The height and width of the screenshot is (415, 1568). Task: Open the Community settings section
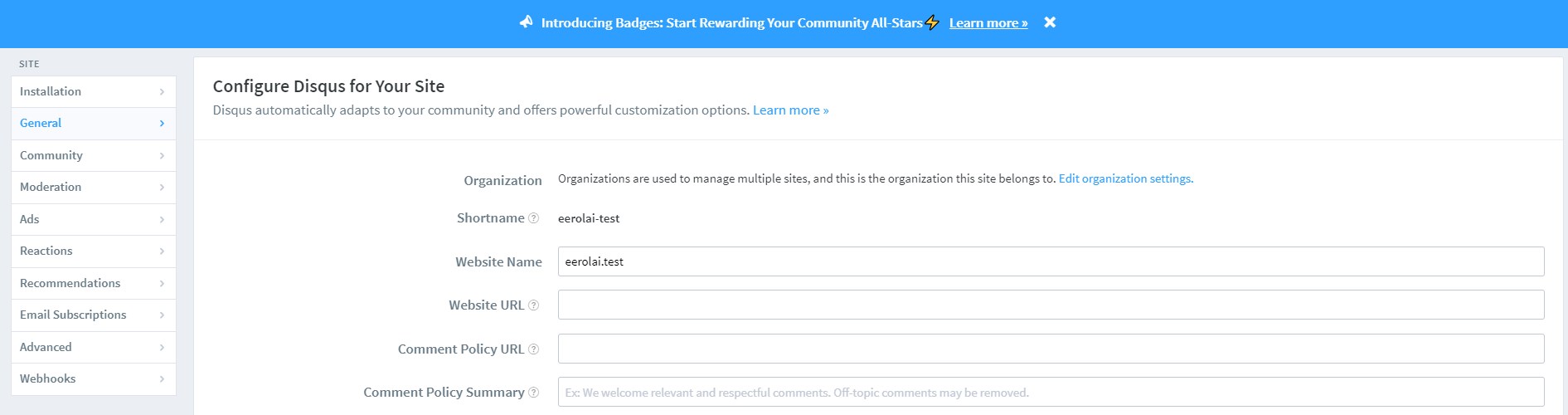click(94, 155)
